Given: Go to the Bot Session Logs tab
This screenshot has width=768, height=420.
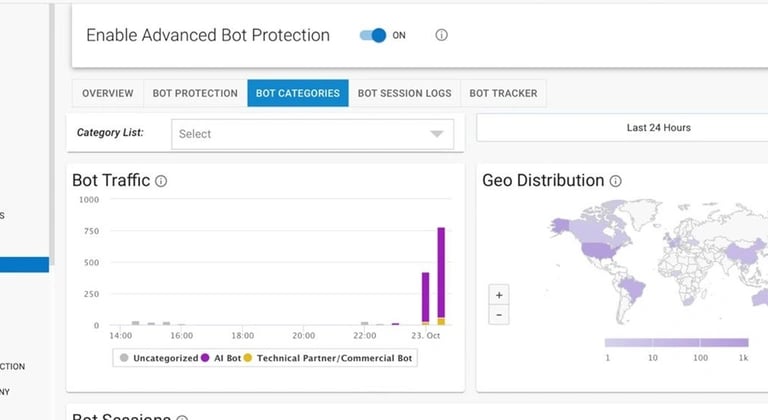Looking at the screenshot, I should coord(404,93).
